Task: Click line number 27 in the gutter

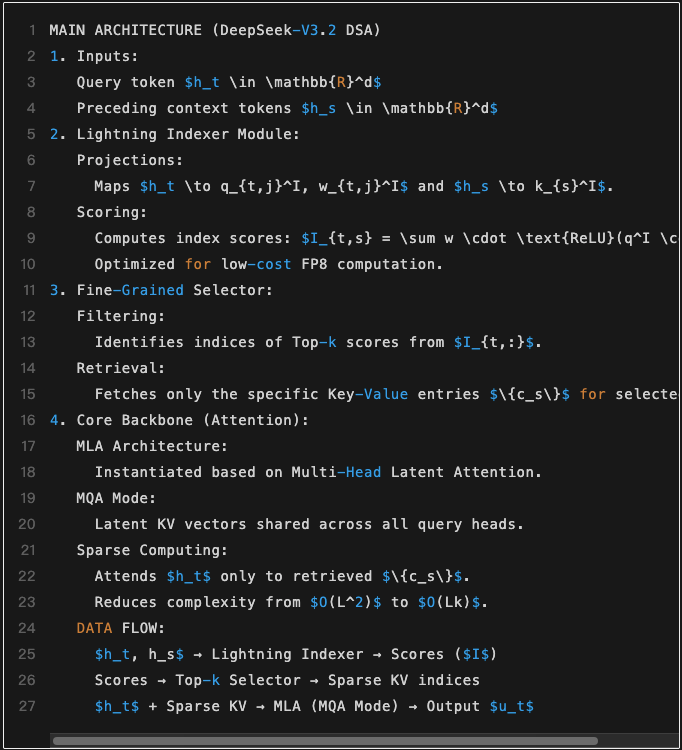Action: tap(28, 706)
